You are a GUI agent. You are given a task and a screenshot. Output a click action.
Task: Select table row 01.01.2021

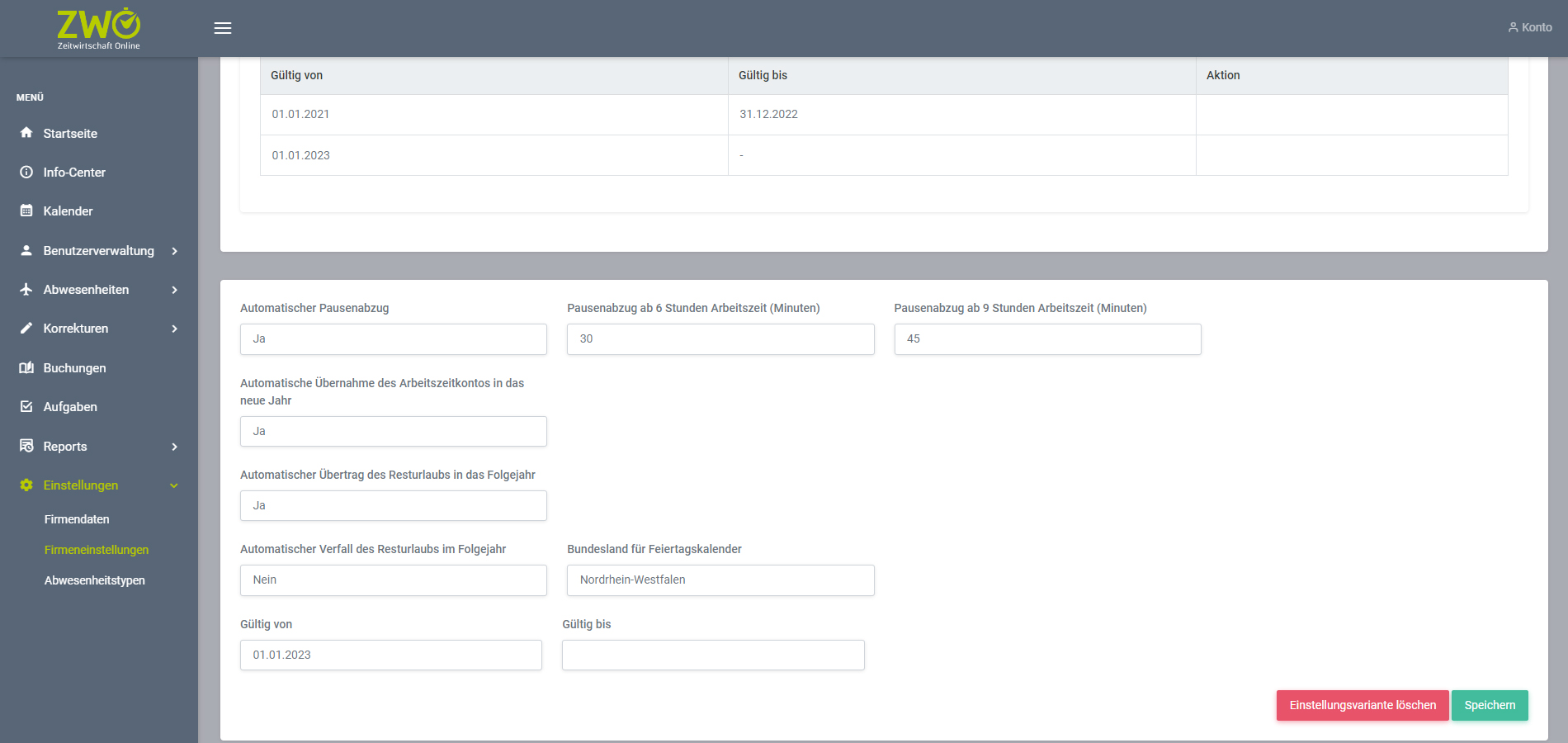coord(884,115)
